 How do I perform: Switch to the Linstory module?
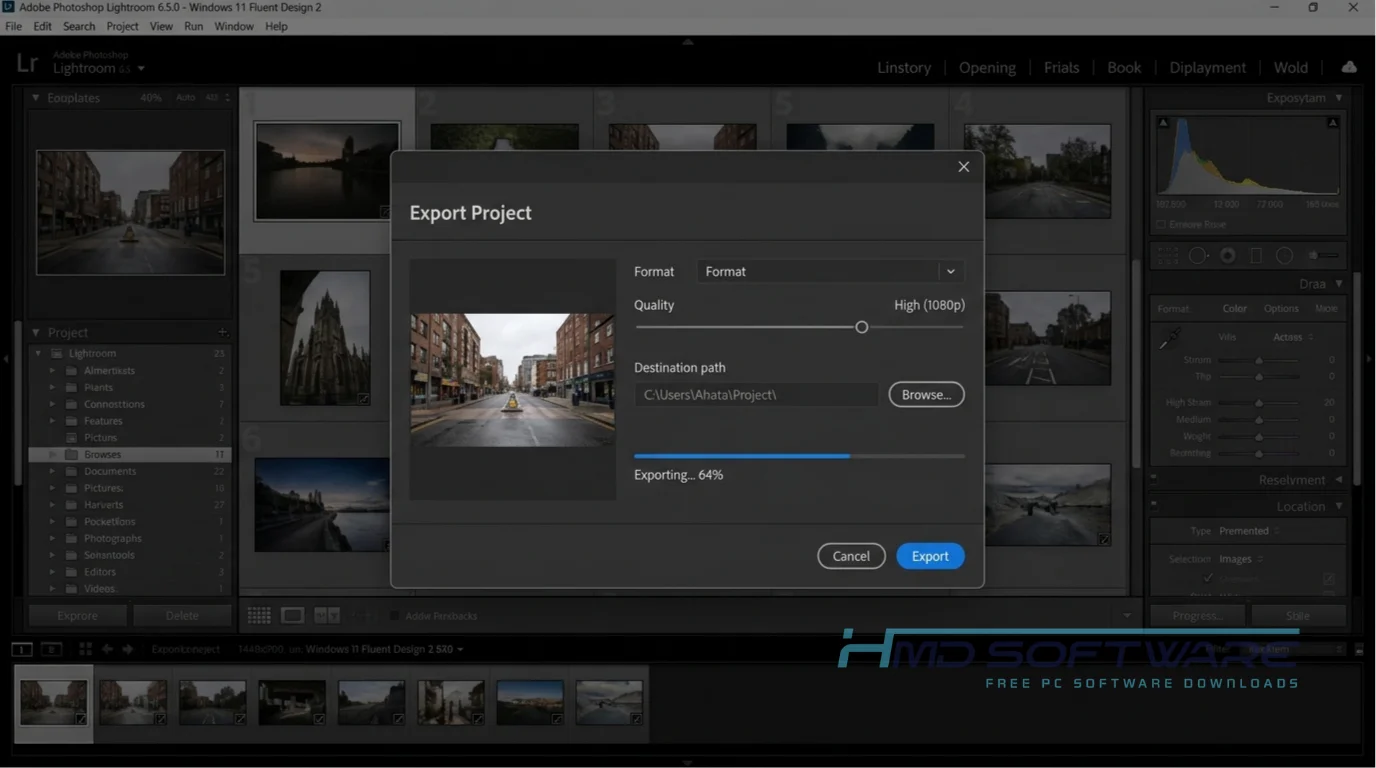[904, 67]
